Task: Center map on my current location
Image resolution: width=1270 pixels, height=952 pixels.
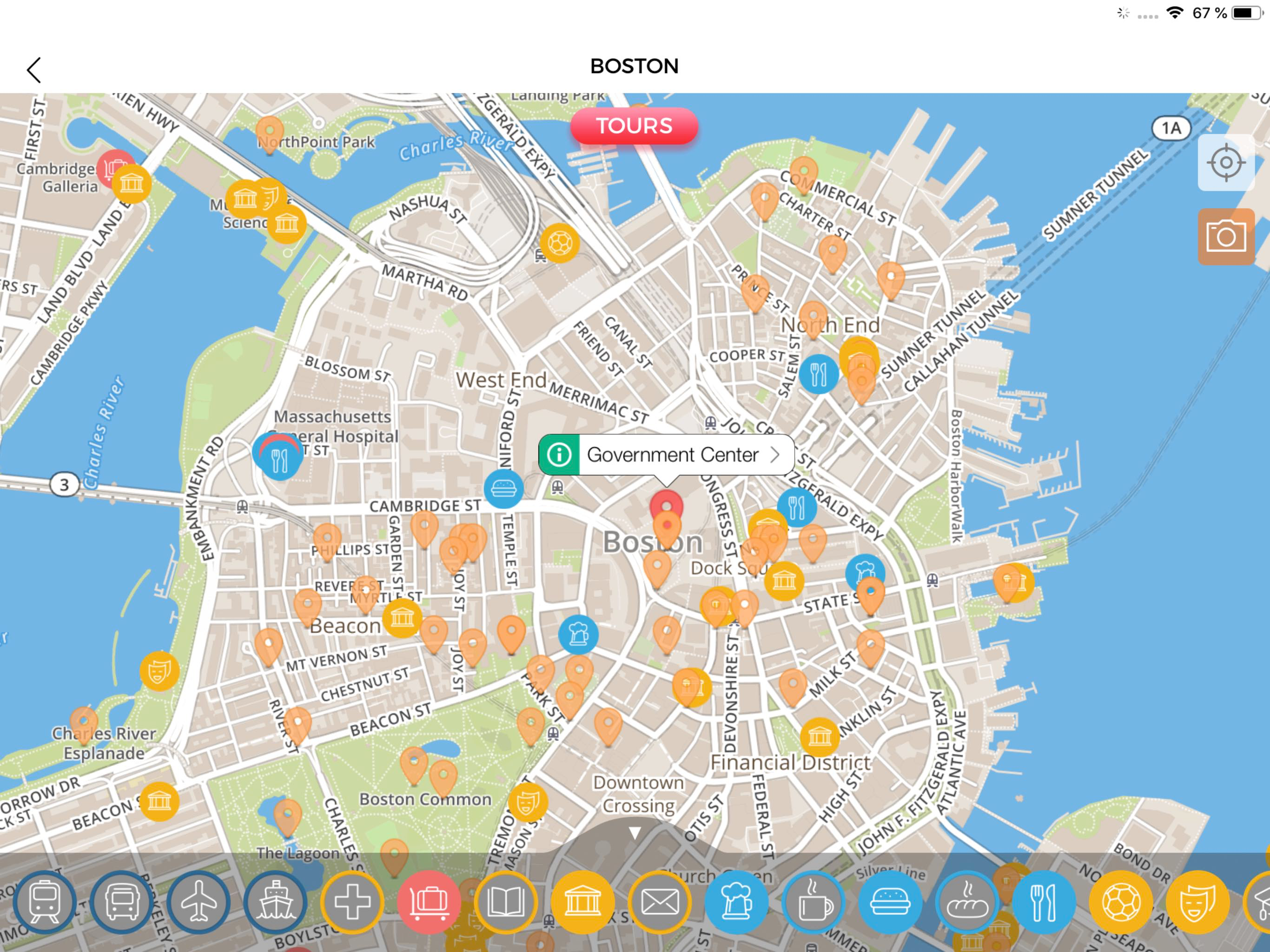Action: point(1226,163)
